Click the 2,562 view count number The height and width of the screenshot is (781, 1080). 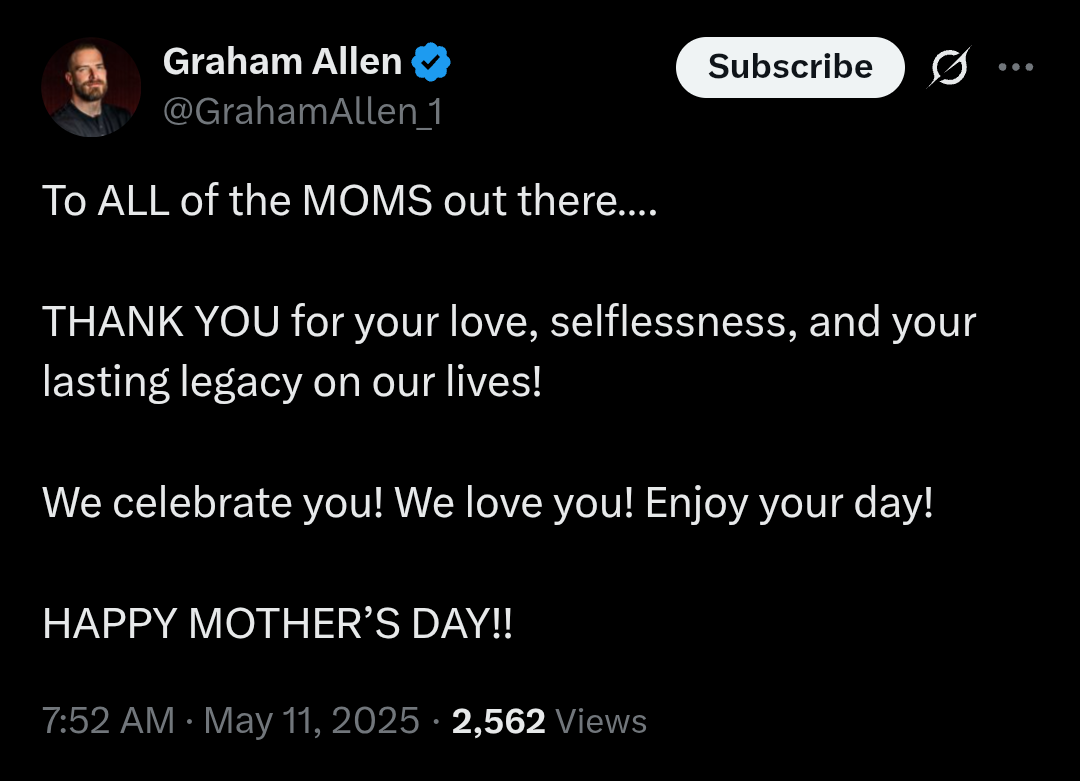coord(498,721)
